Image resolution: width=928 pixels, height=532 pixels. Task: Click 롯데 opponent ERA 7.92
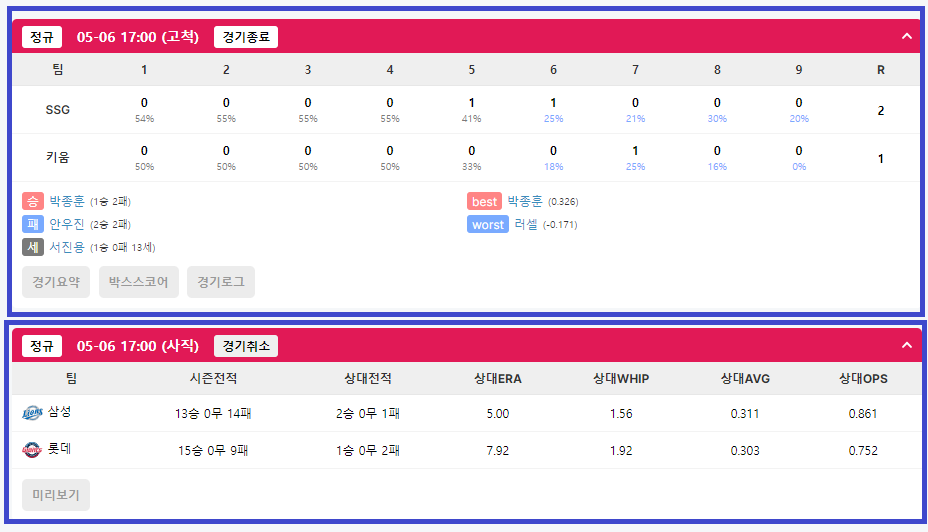[x=498, y=451]
